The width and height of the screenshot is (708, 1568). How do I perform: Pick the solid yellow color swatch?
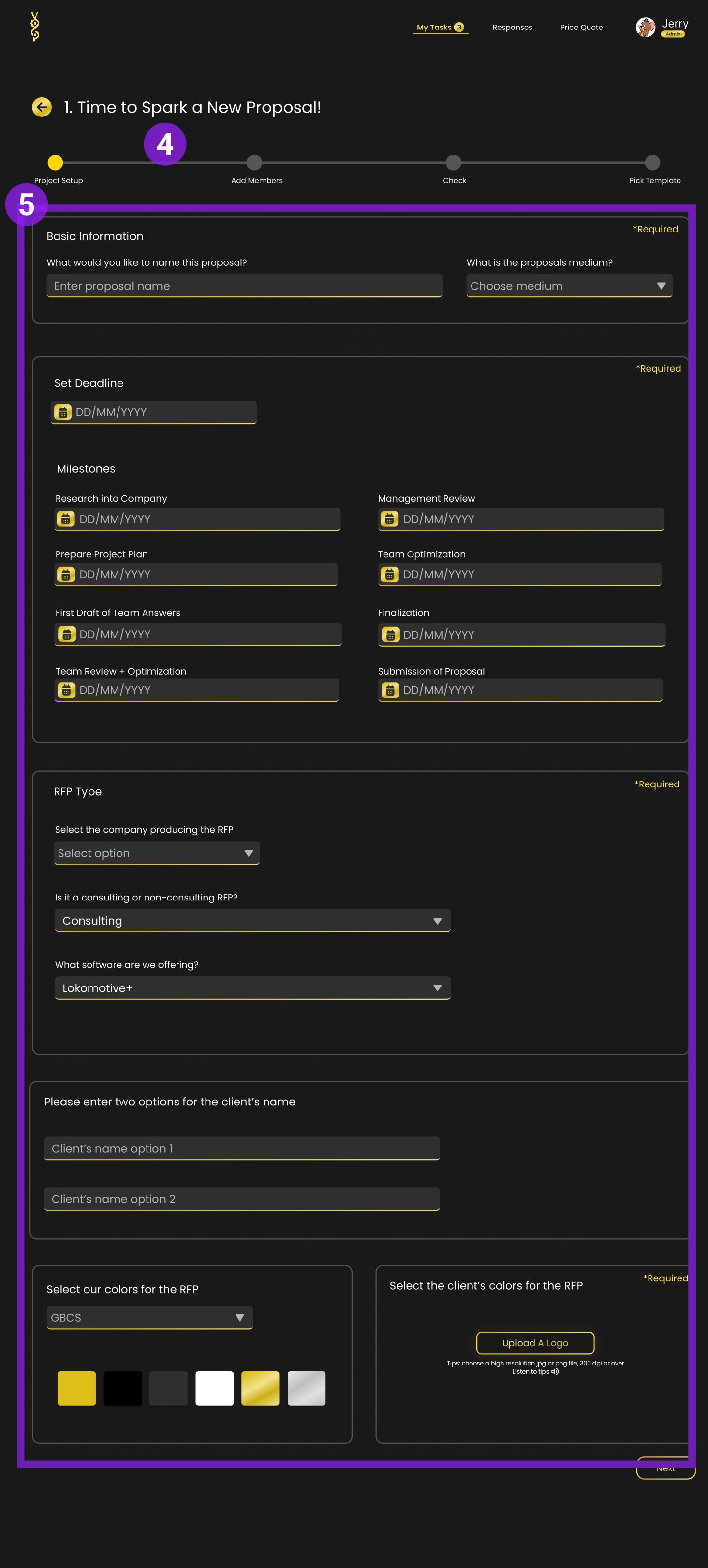coord(77,1389)
